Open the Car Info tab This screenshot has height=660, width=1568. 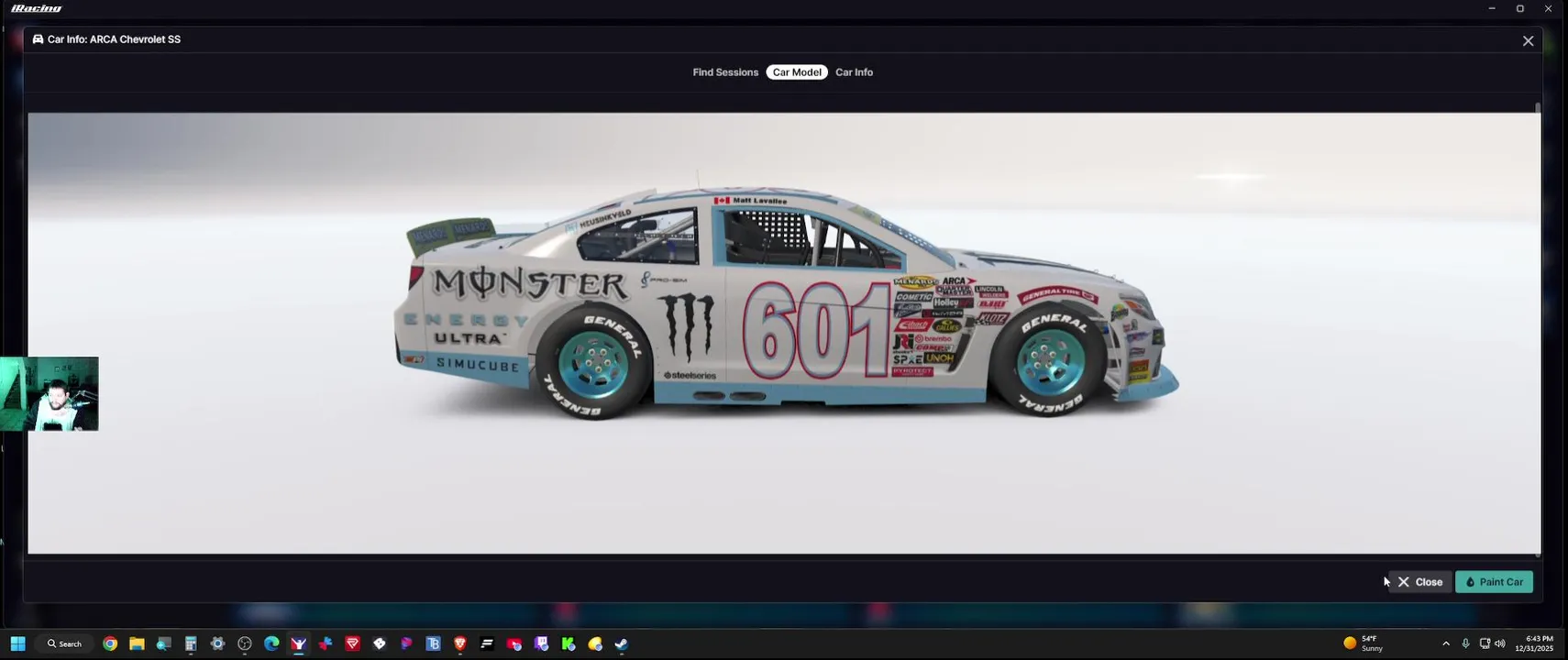coord(854,72)
